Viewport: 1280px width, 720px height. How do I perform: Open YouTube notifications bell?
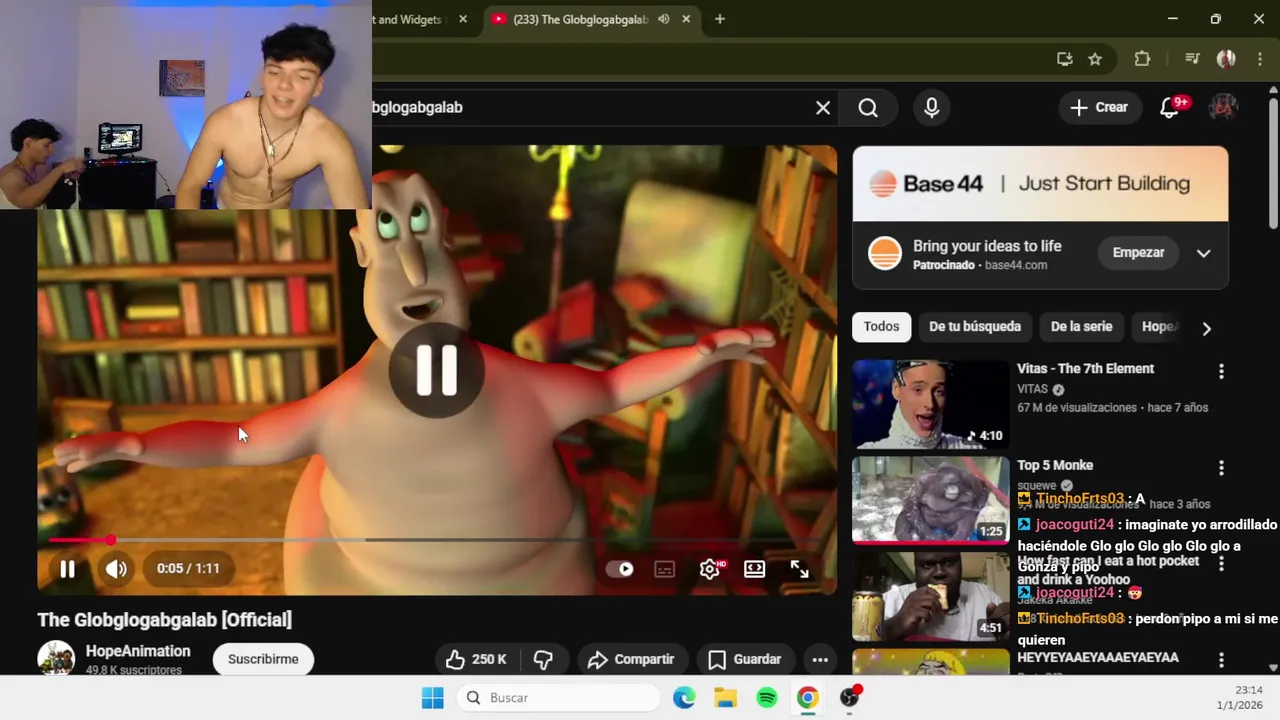(1169, 108)
